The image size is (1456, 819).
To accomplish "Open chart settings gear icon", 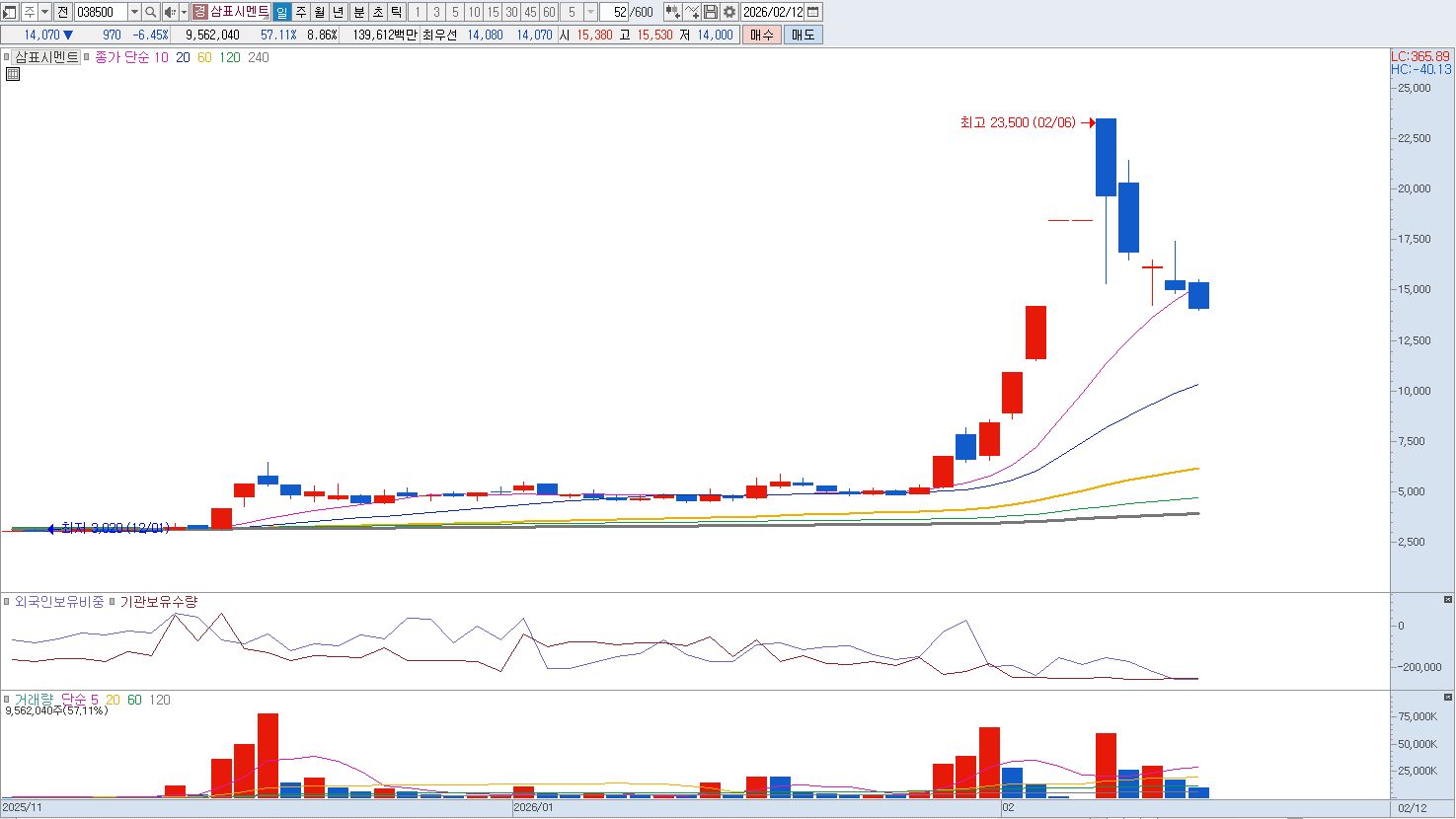I will (729, 12).
